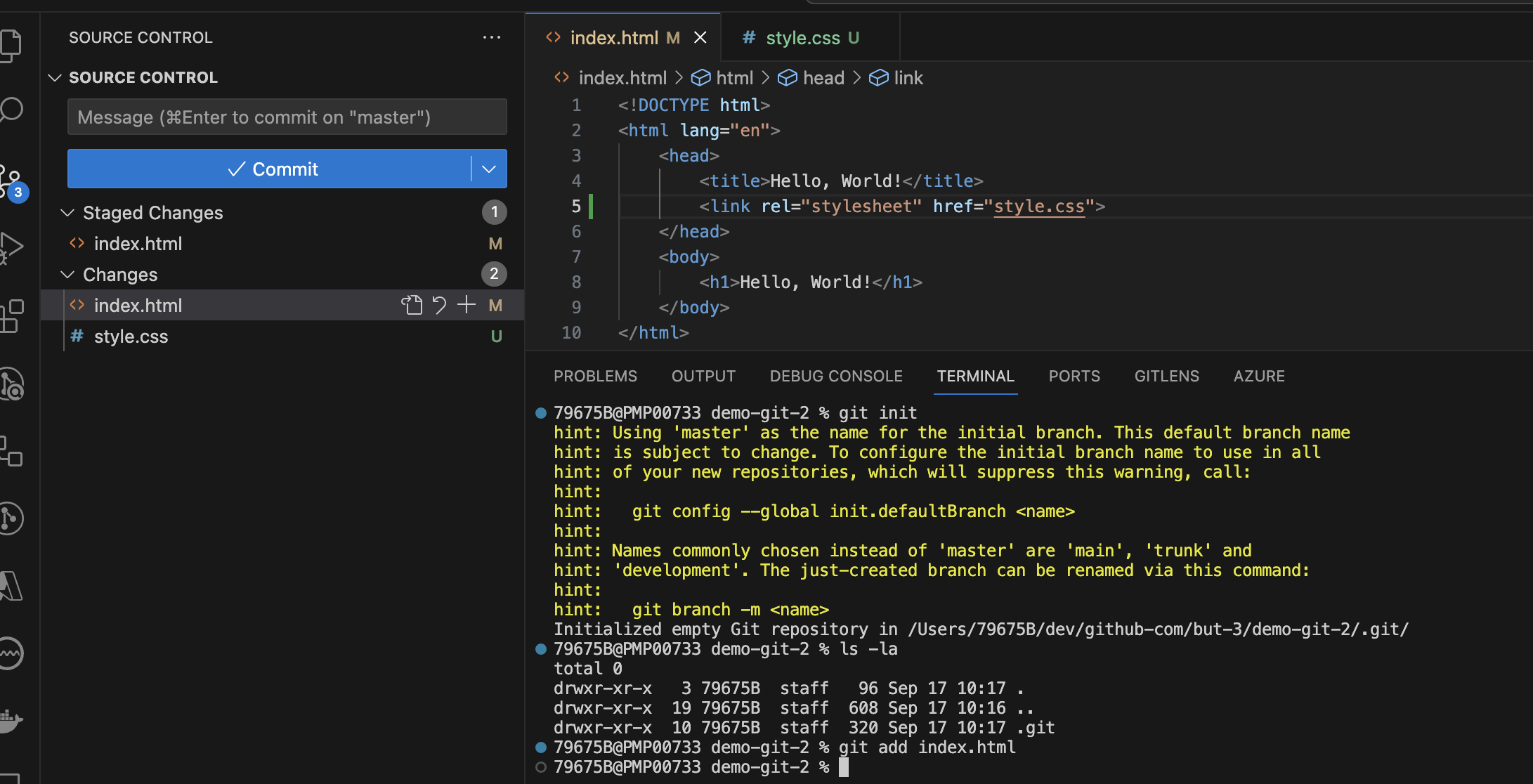The width and height of the screenshot is (1533, 784).
Task: Click 'git add index.html' terminal command
Action: click(x=927, y=747)
